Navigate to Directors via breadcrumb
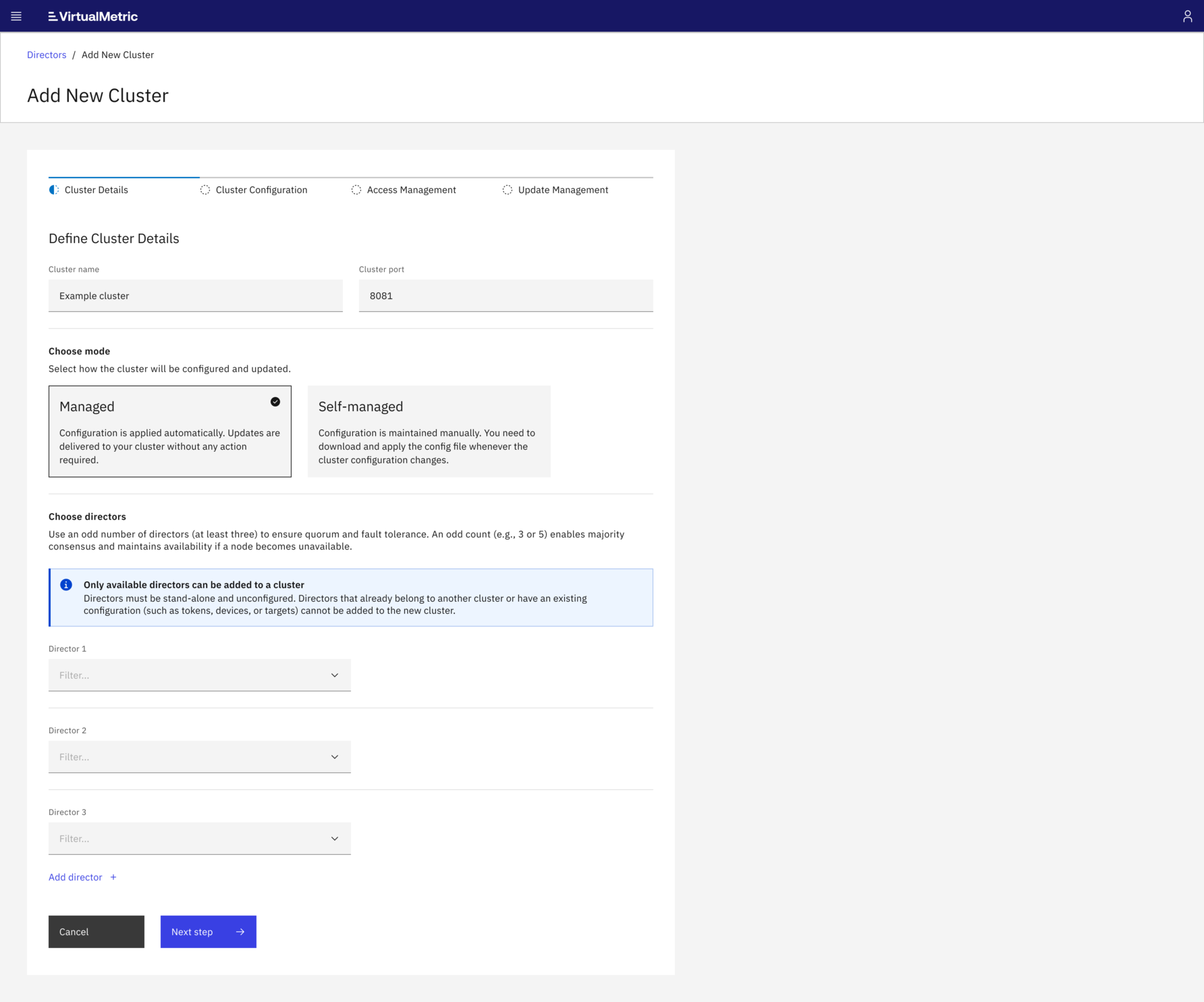 [x=46, y=55]
